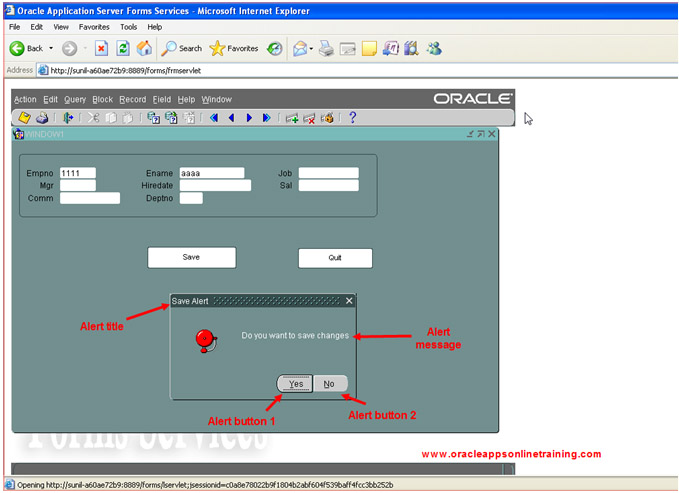
Task: Click the Insert Record toolbar icon
Action: click(292, 118)
